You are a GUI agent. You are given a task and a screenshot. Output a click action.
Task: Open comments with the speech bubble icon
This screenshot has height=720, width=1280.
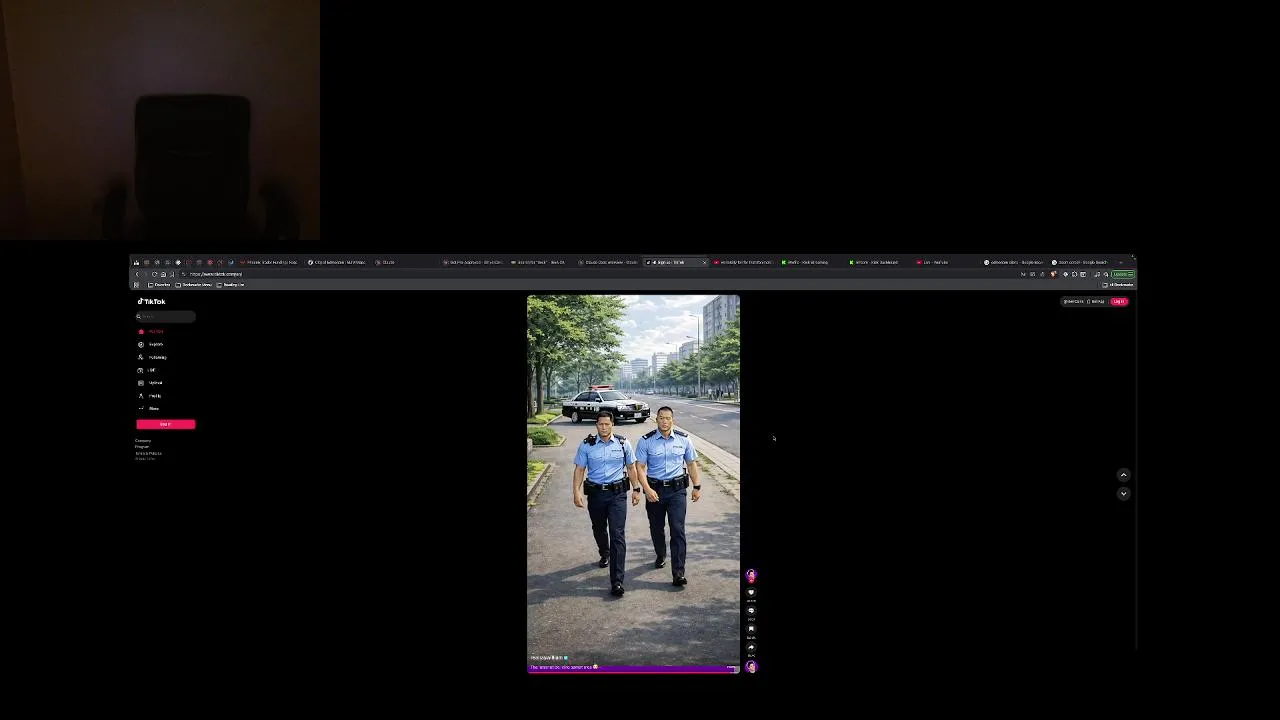click(x=751, y=610)
